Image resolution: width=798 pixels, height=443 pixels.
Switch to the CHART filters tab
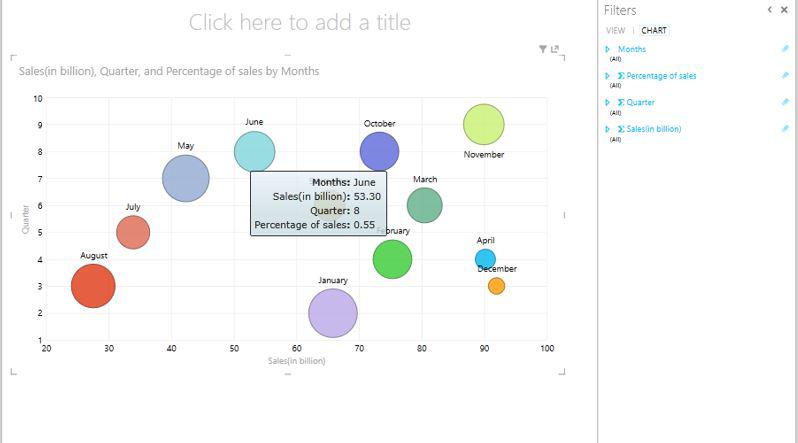pyautogui.click(x=654, y=31)
